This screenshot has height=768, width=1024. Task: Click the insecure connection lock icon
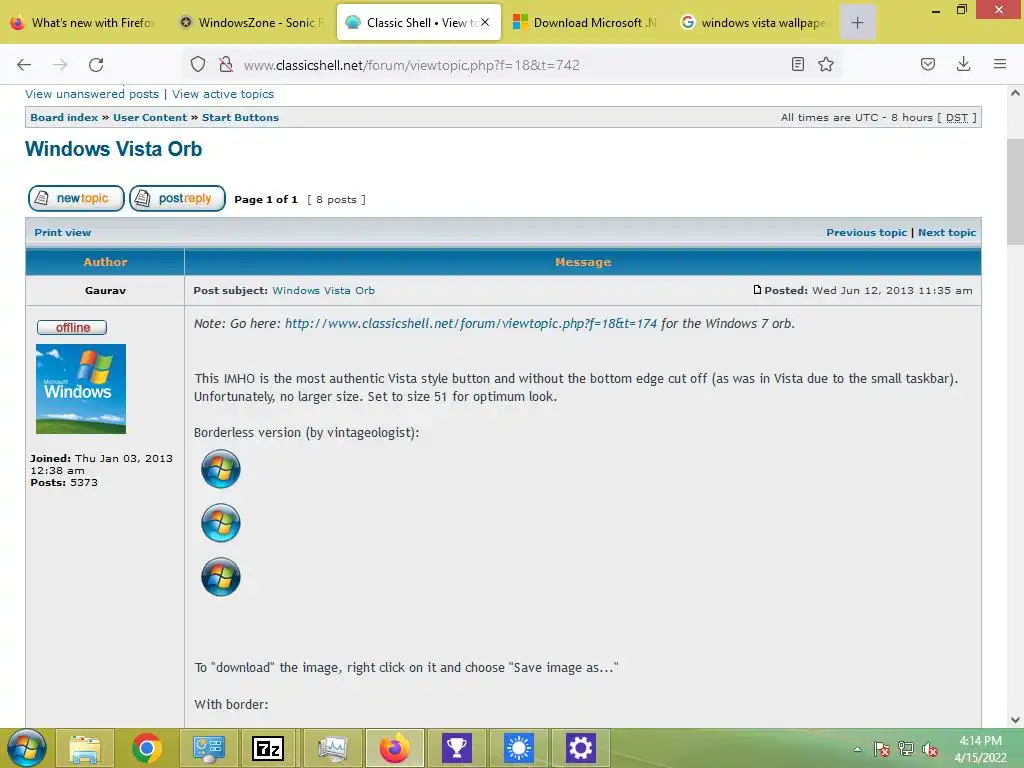pyautogui.click(x=226, y=64)
